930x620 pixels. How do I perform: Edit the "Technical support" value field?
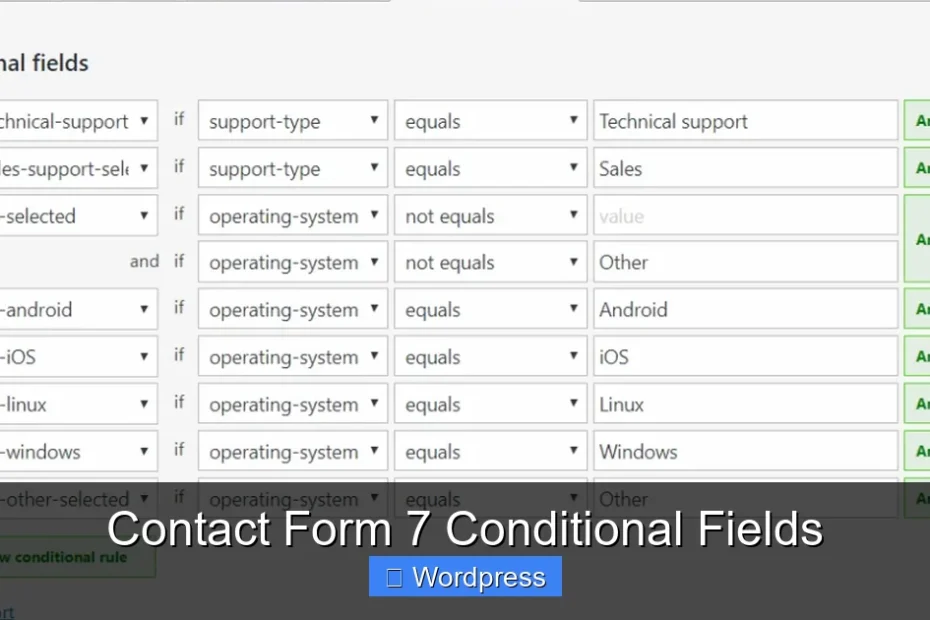click(745, 120)
